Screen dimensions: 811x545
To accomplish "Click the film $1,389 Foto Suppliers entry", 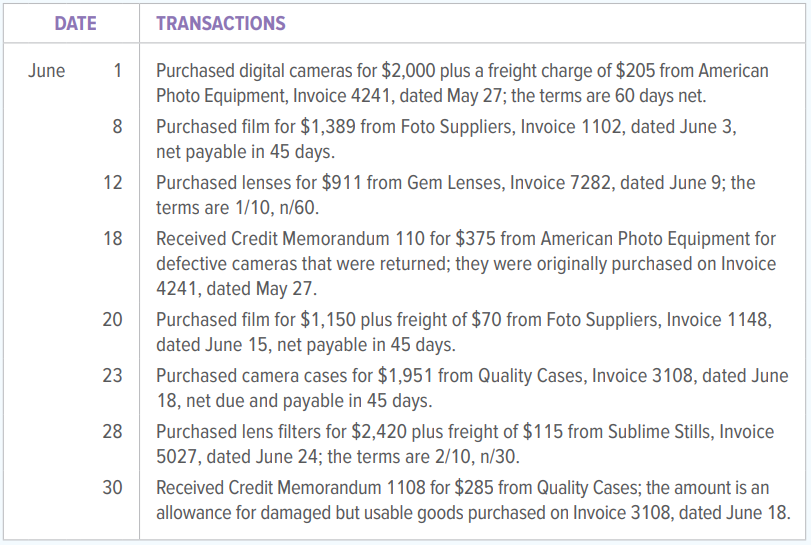I will pyautogui.click(x=446, y=139).
